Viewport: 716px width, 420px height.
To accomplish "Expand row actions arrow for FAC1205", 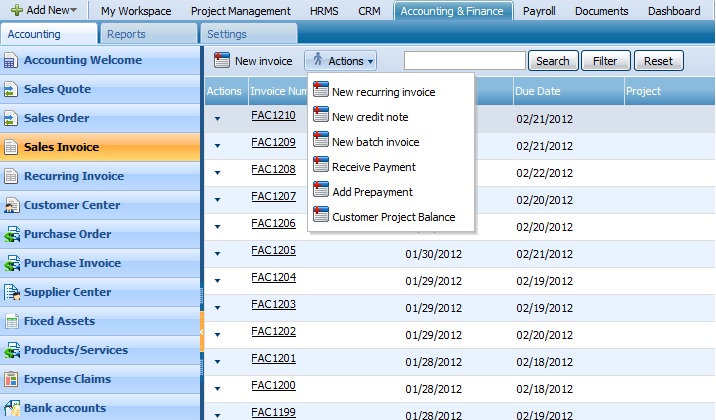I will coord(218,252).
